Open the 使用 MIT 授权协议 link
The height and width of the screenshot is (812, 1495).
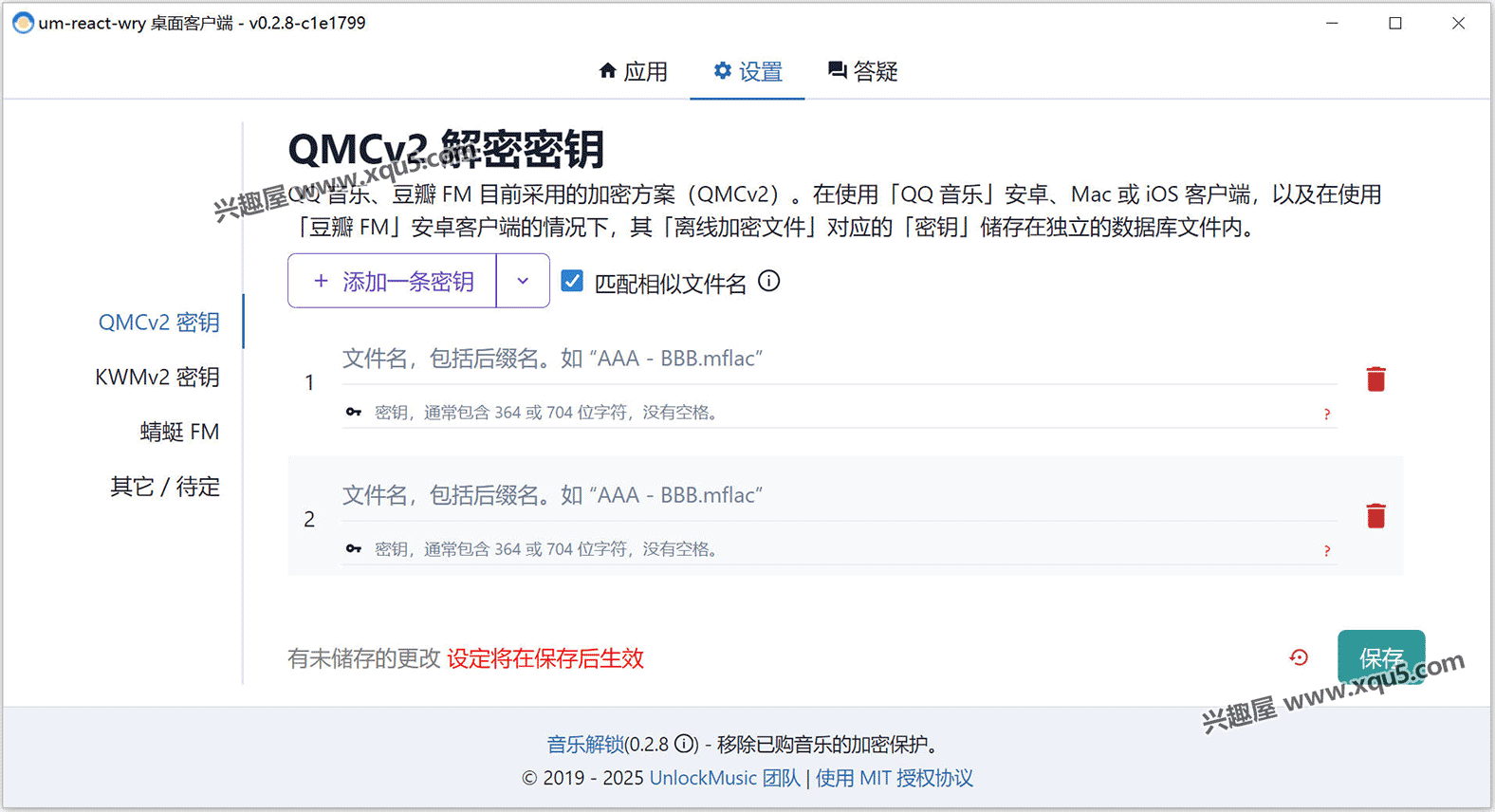pyautogui.click(x=894, y=778)
